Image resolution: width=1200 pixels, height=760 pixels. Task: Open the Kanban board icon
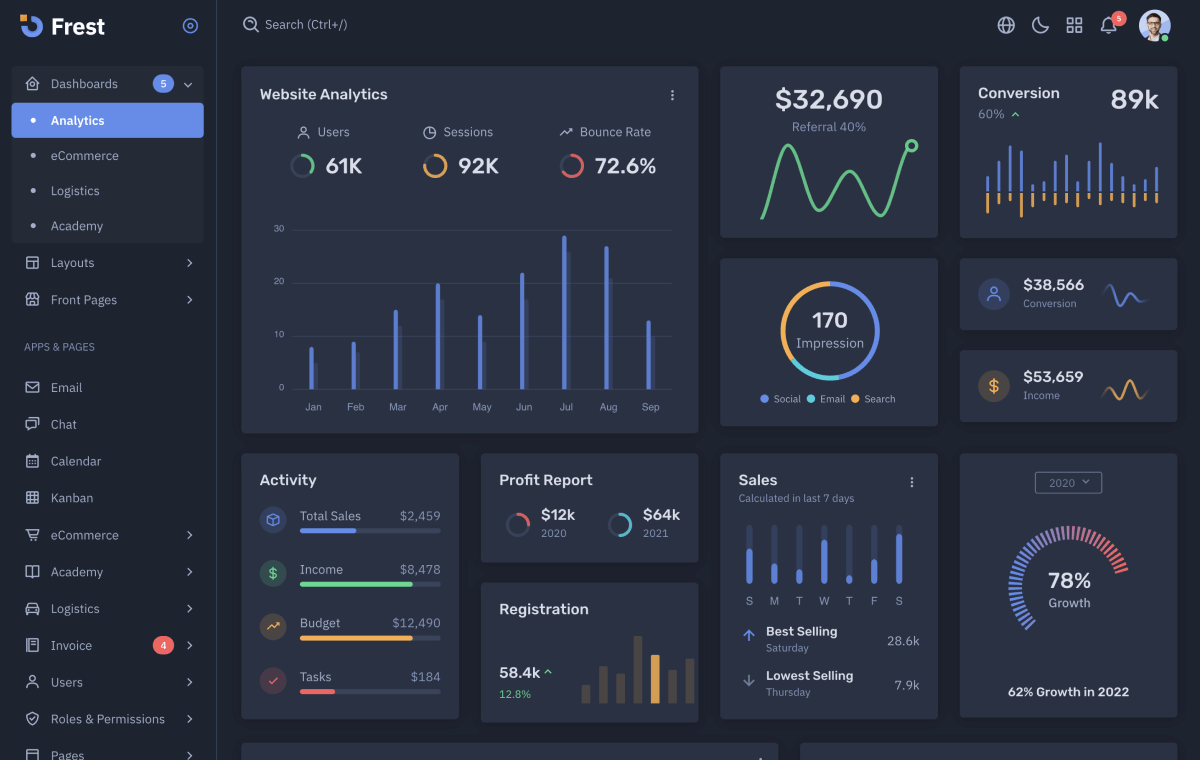(32, 498)
